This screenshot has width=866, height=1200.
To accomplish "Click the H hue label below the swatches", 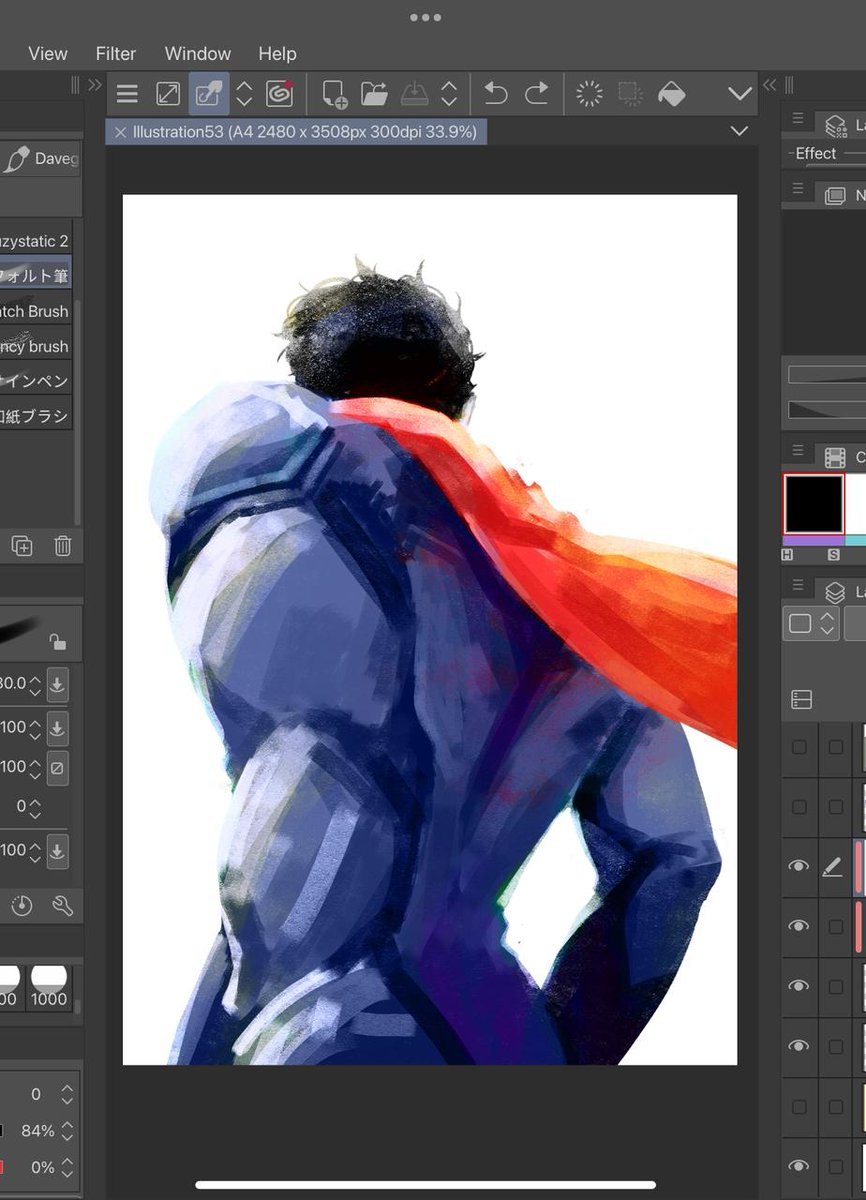I will pos(789,554).
